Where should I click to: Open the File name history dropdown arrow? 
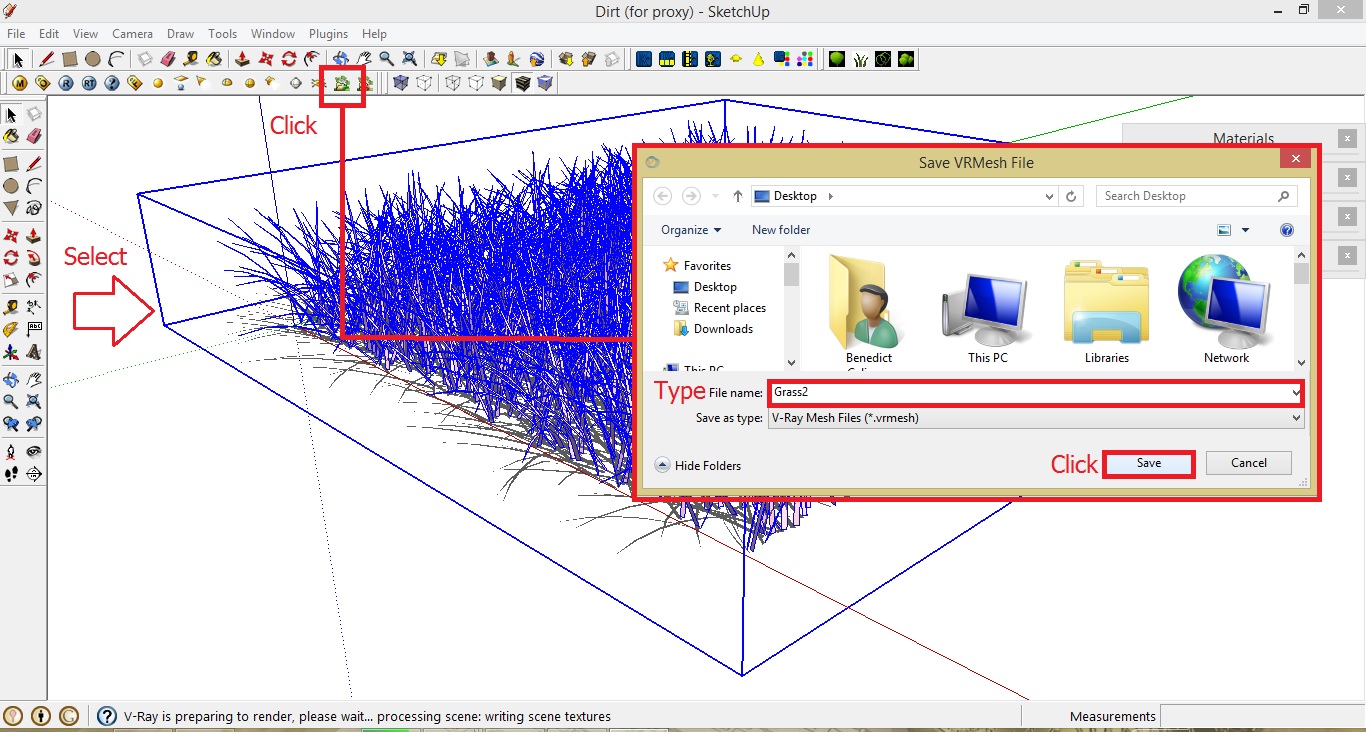(1296, 393)
